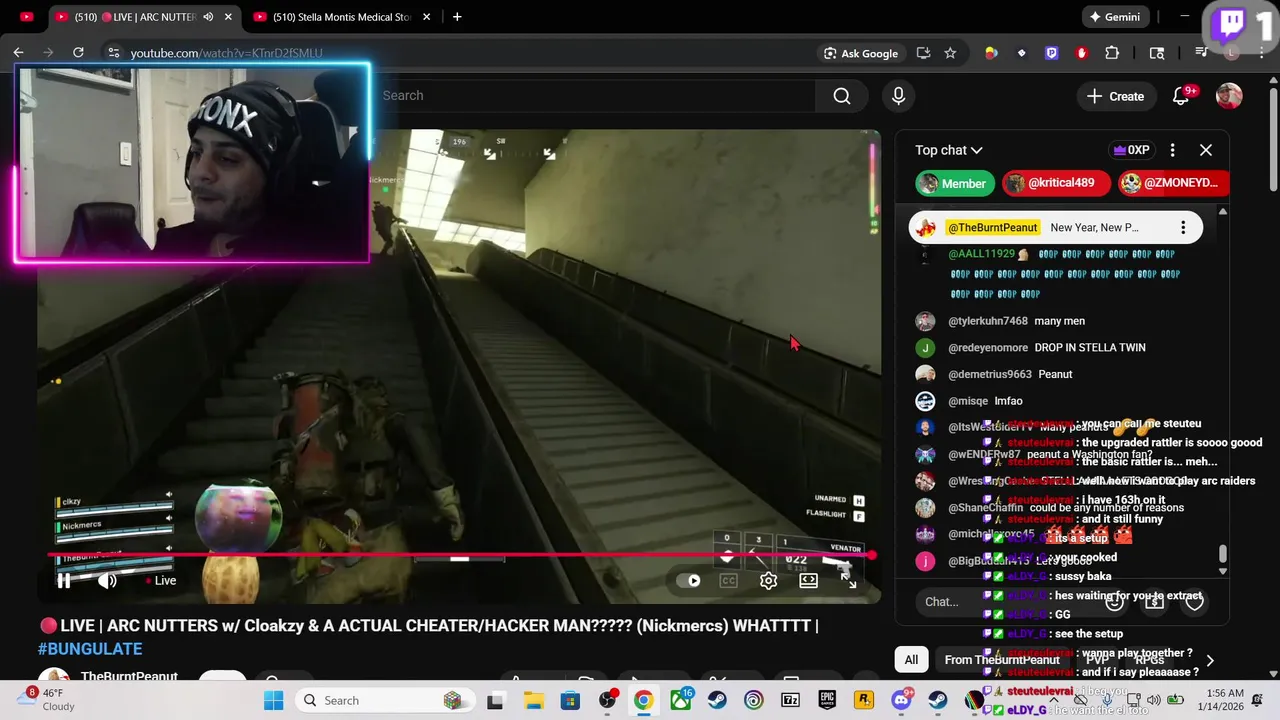This screenshot has height=720, width=1280.
Task: Expand the Top chat dropdown
Action: (x=949, y=150)
